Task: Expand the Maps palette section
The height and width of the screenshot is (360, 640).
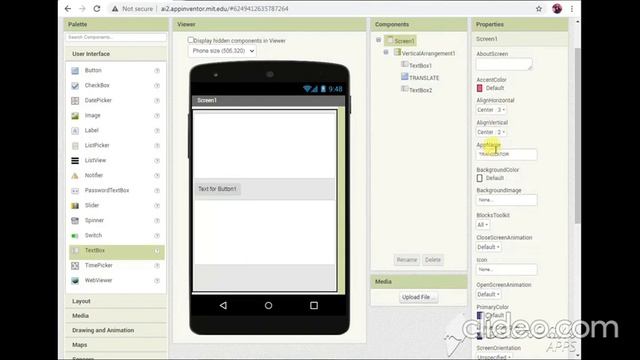Action: click(116, 345)
